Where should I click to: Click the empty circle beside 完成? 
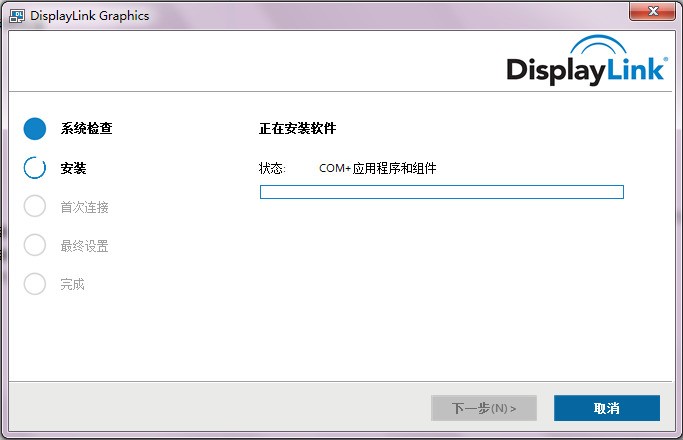click(x=35, y=284)
